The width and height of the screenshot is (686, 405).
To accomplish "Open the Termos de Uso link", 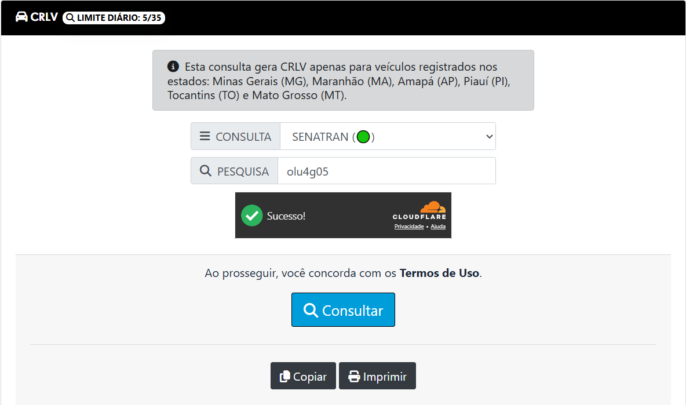I will 439,273.
